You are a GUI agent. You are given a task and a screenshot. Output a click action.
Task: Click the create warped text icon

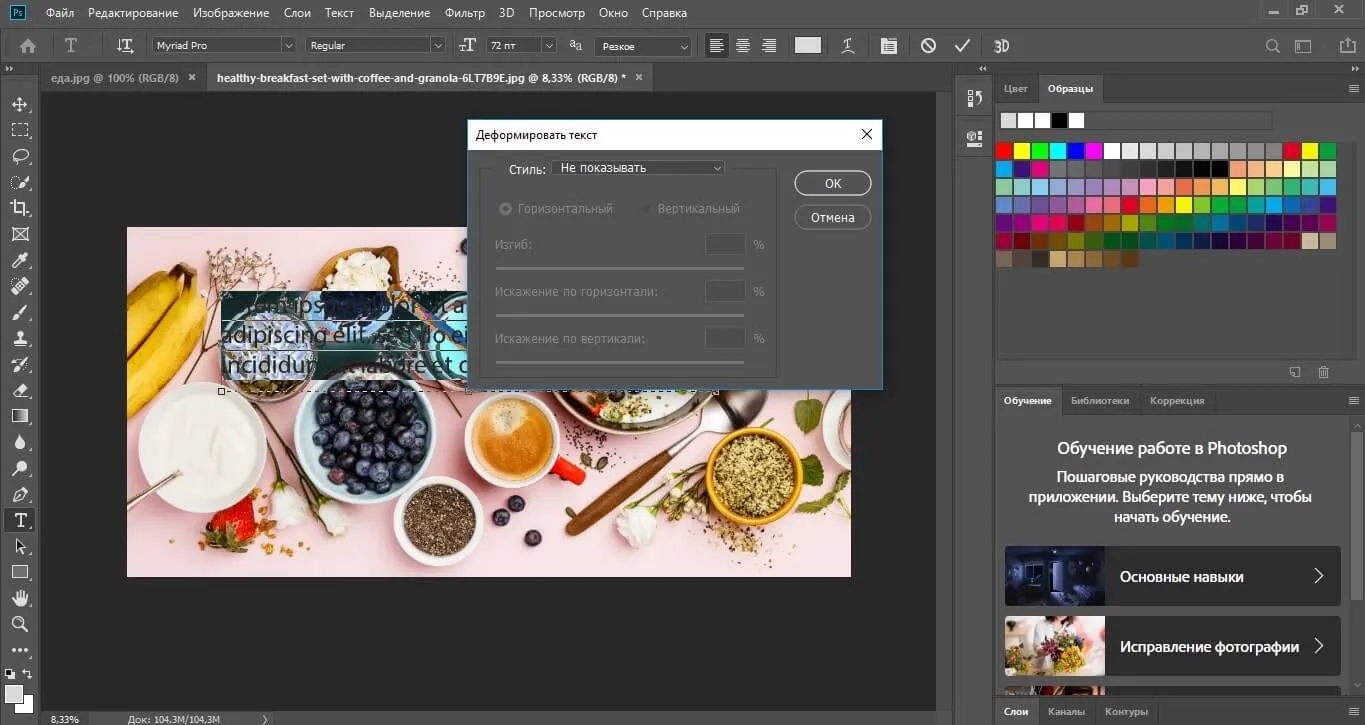click(848, 46)
